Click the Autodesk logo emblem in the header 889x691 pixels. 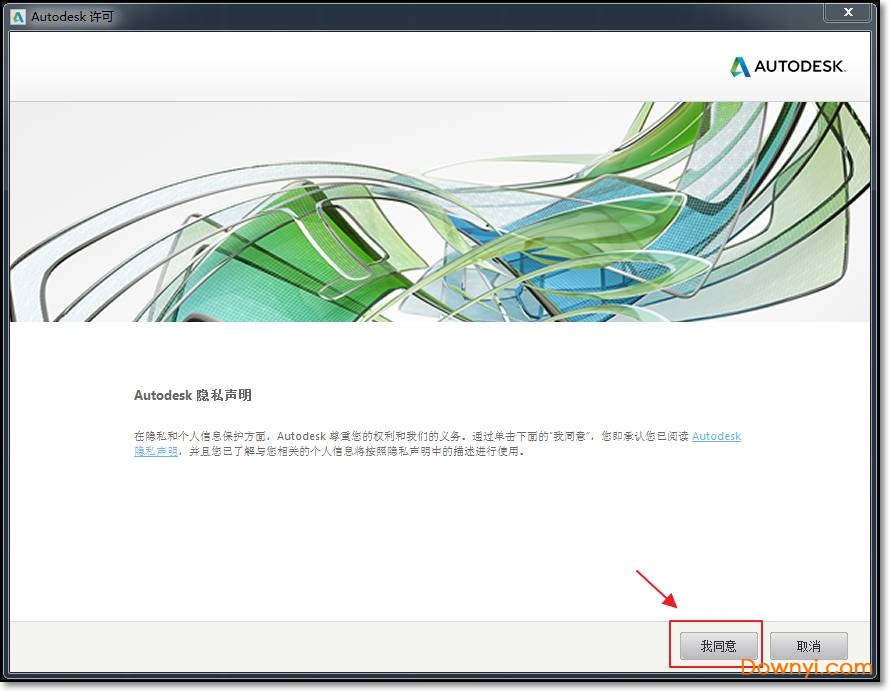[x=739, y=67]
